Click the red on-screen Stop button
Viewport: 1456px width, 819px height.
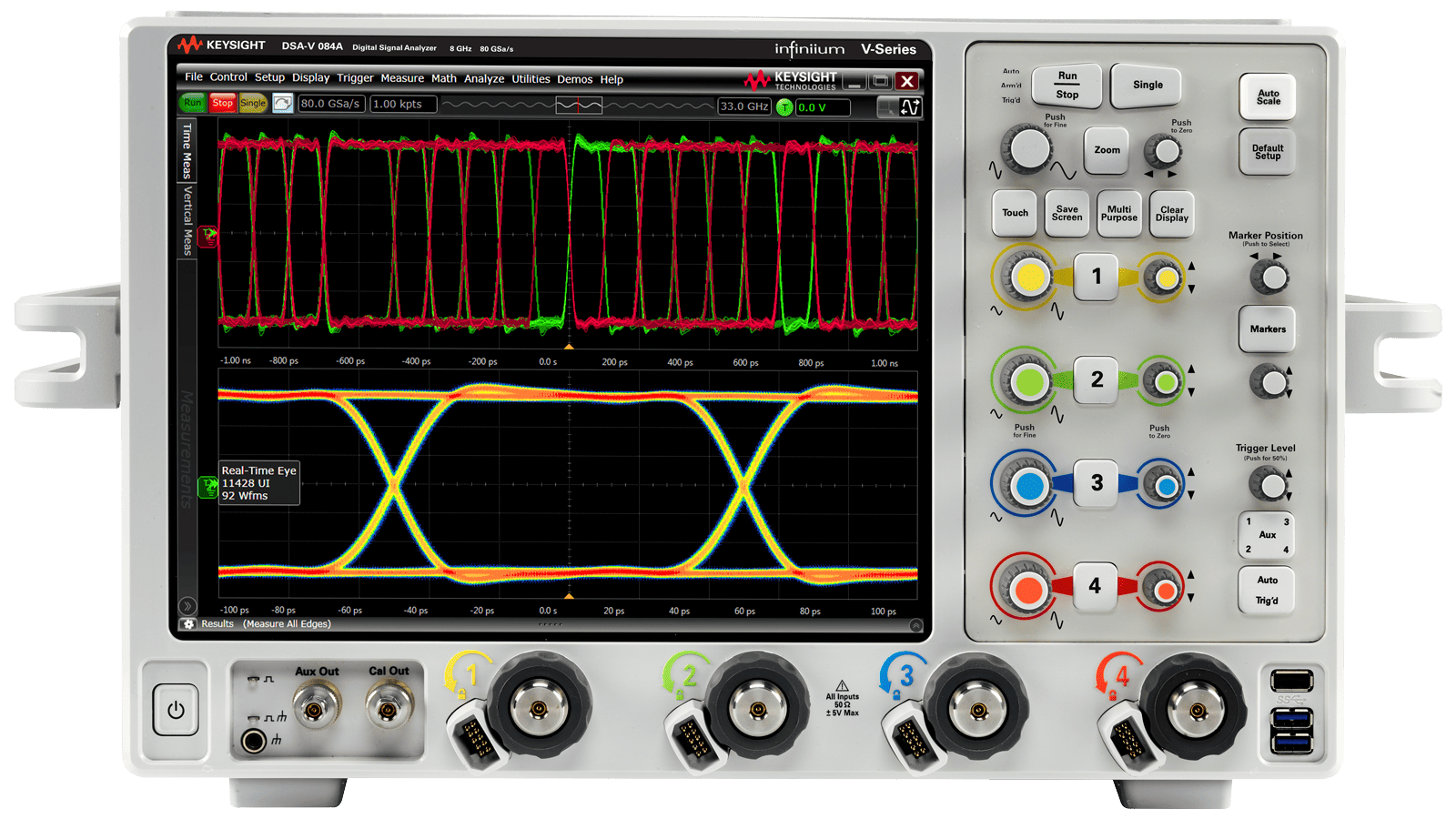[223, 103]
